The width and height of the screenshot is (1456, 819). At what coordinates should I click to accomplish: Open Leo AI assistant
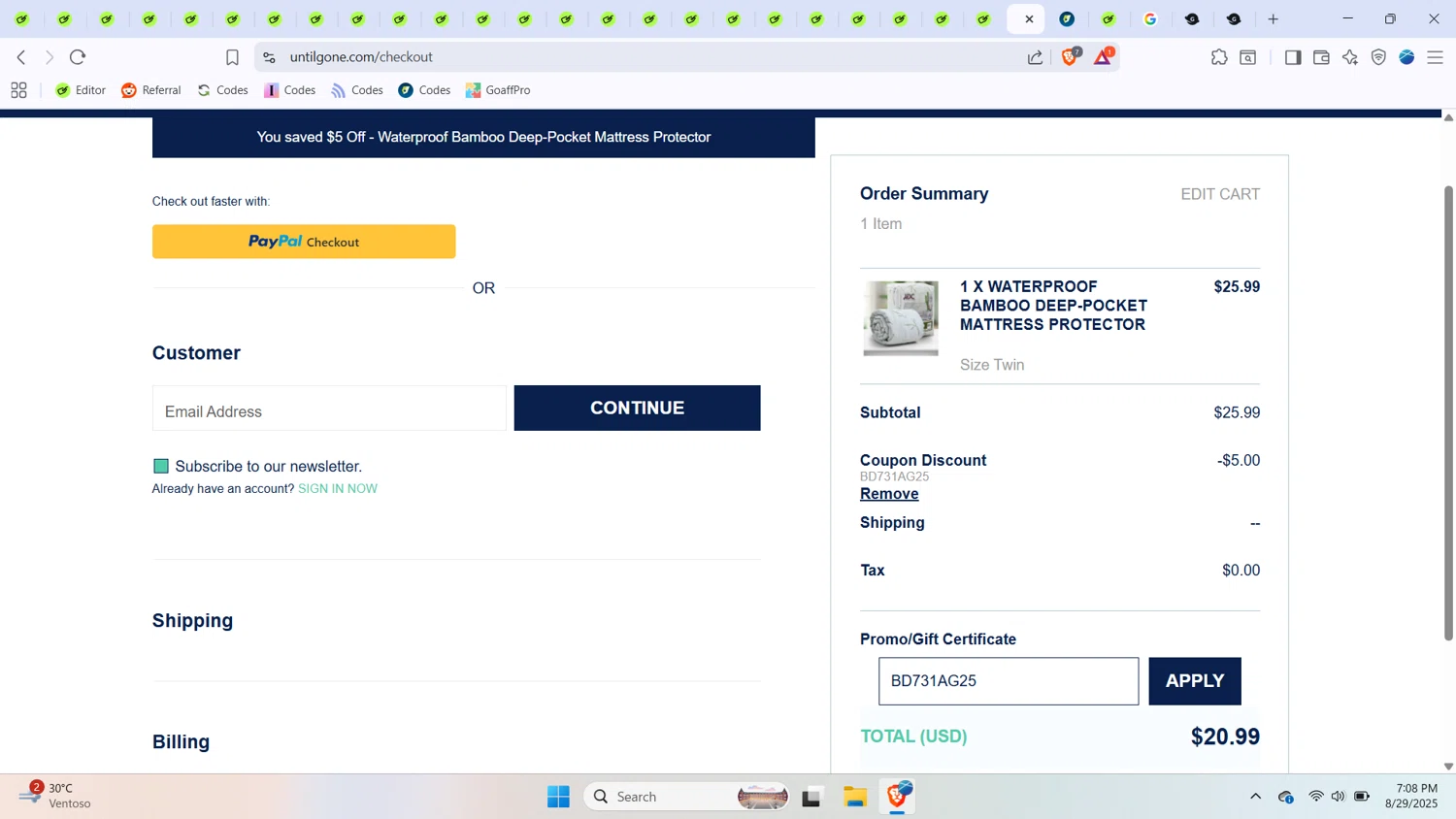1350,57
